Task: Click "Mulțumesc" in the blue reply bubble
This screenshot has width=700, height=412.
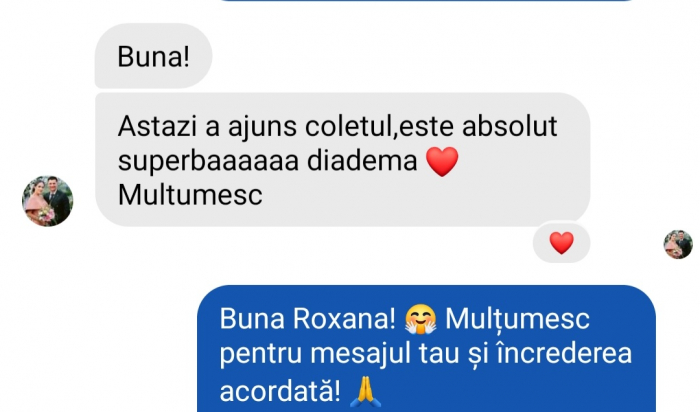Action: [517, 320]
